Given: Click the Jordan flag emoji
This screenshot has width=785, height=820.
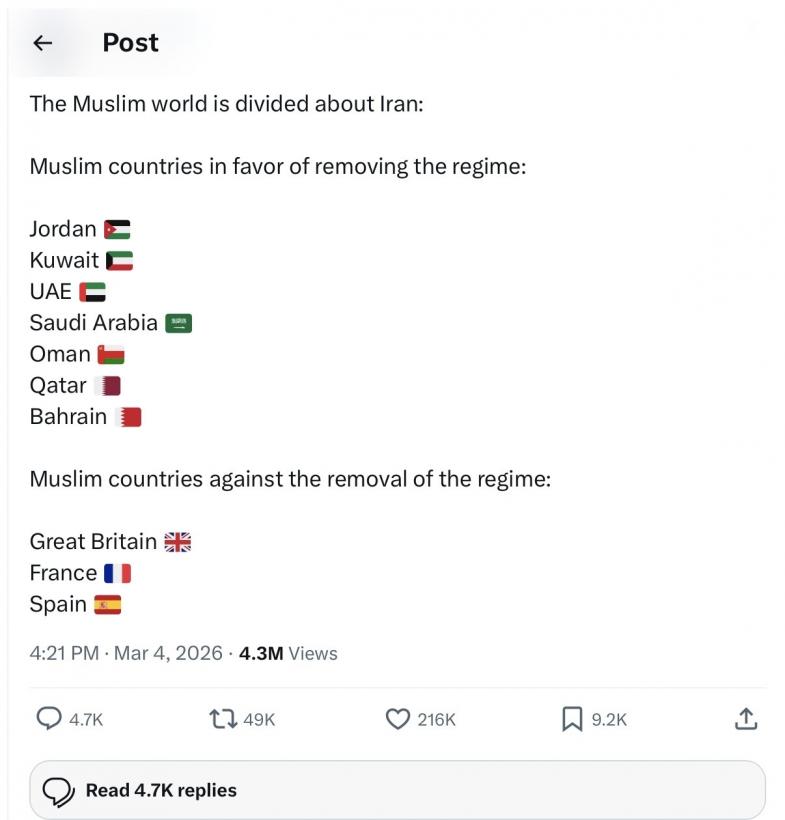Looking at the screenshot, I should pyautogui.click(x=117, y=229).
